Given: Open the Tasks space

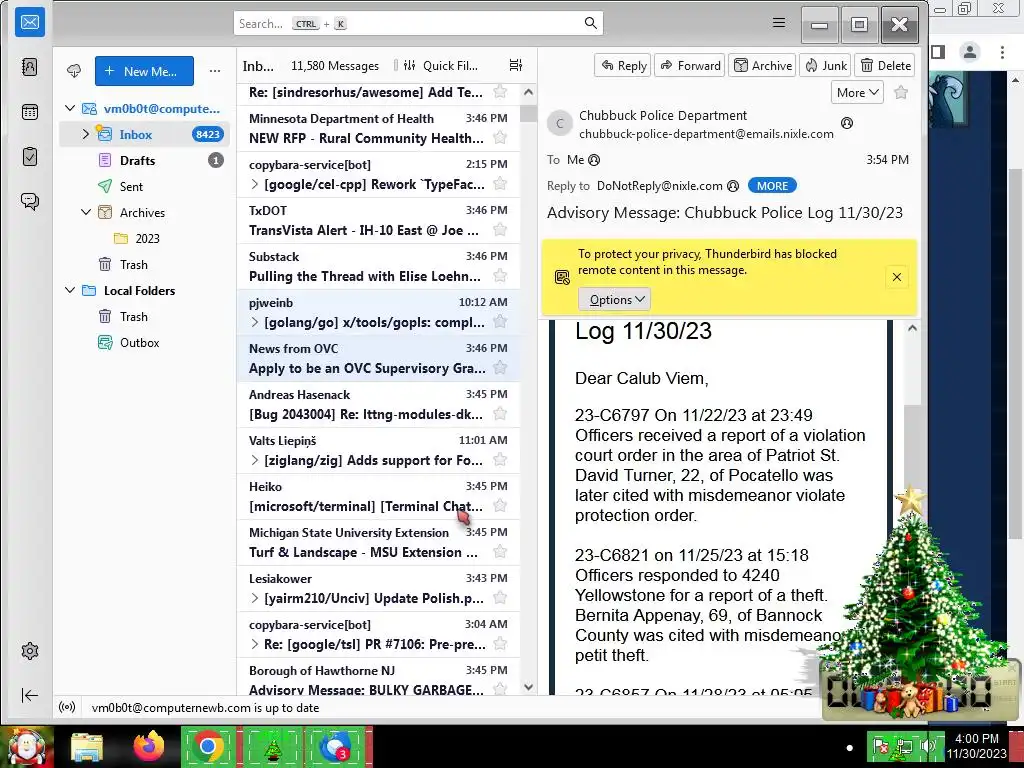Looking at the screenshot, I should coord(30,157).
